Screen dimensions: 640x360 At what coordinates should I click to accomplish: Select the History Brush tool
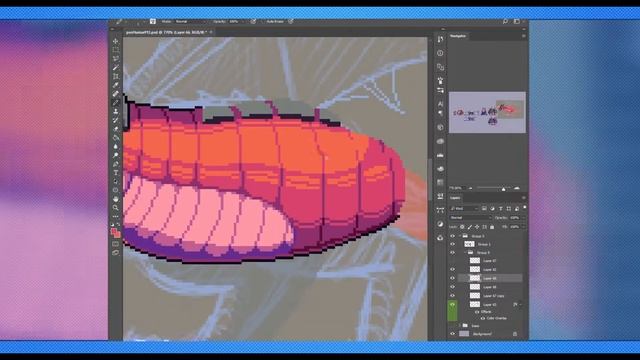(x=116, y=120)
